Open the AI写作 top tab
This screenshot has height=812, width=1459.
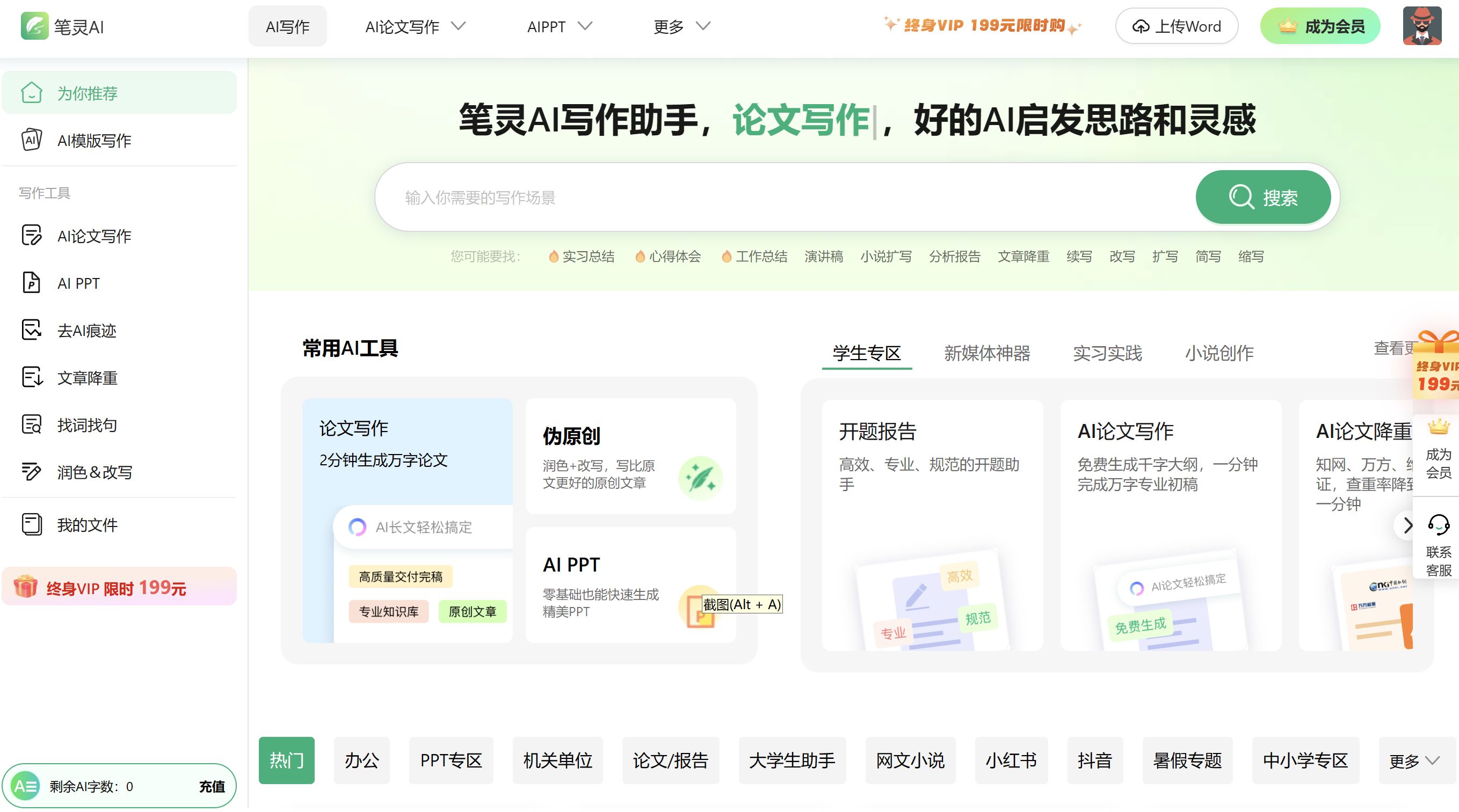pos(288,26)
